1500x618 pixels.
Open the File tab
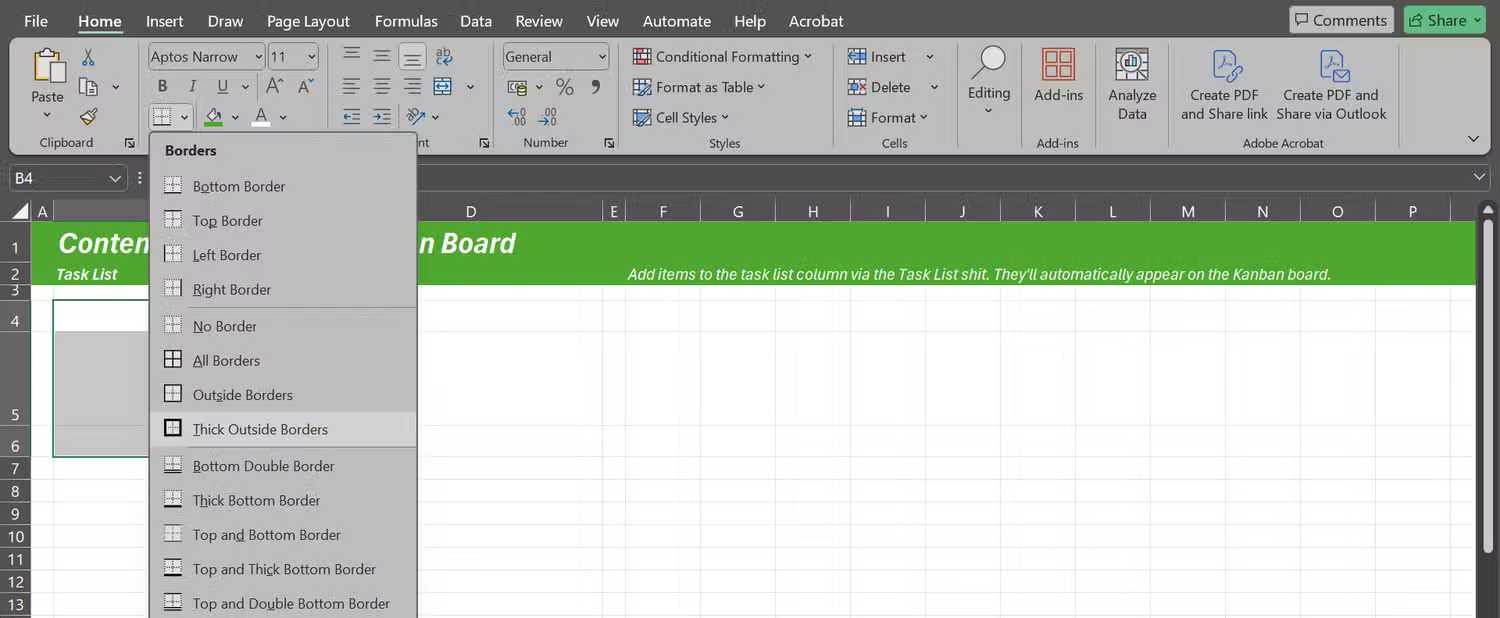[x=36, y=21]
